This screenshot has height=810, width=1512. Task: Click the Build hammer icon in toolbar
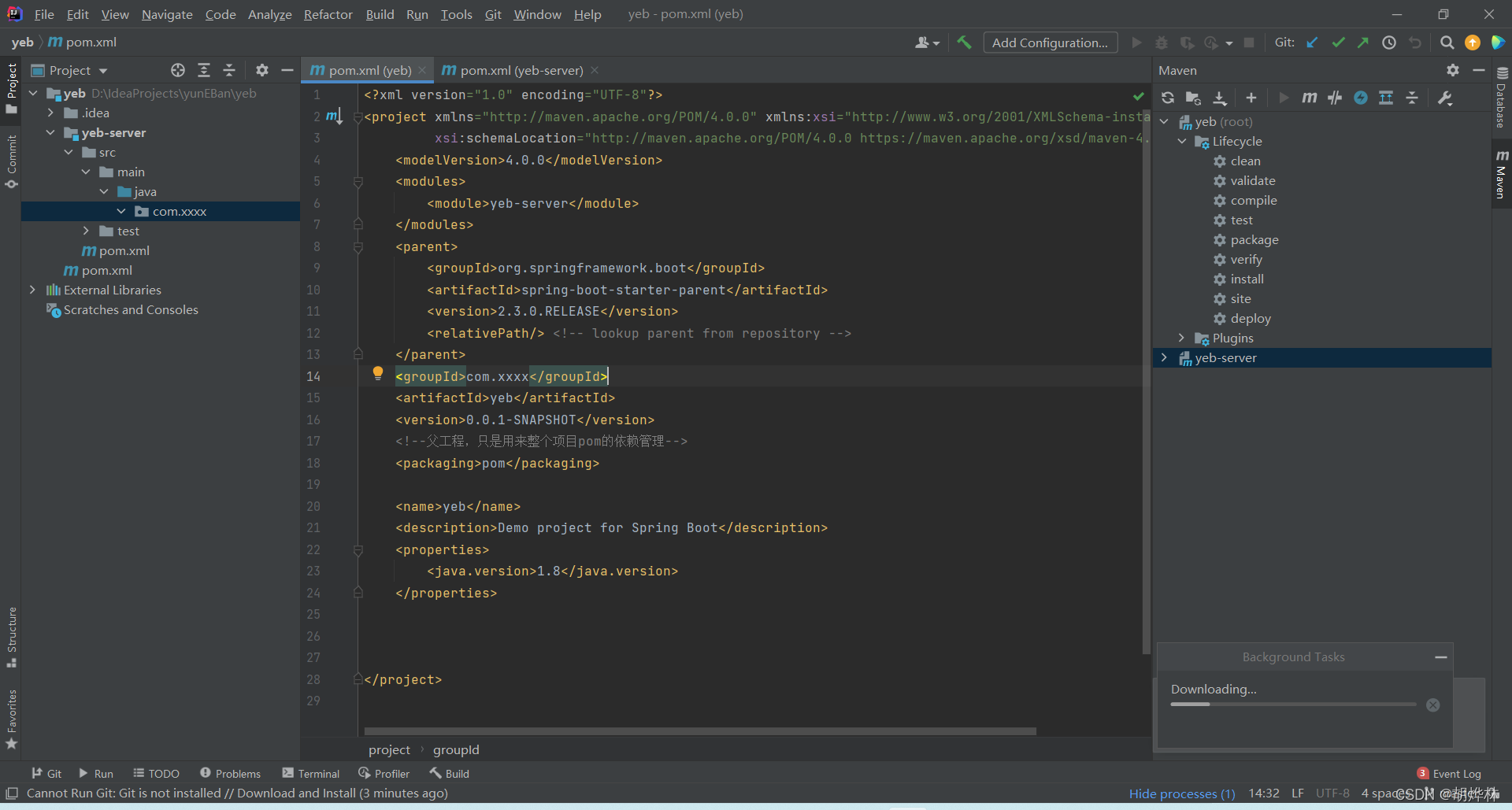964,43
